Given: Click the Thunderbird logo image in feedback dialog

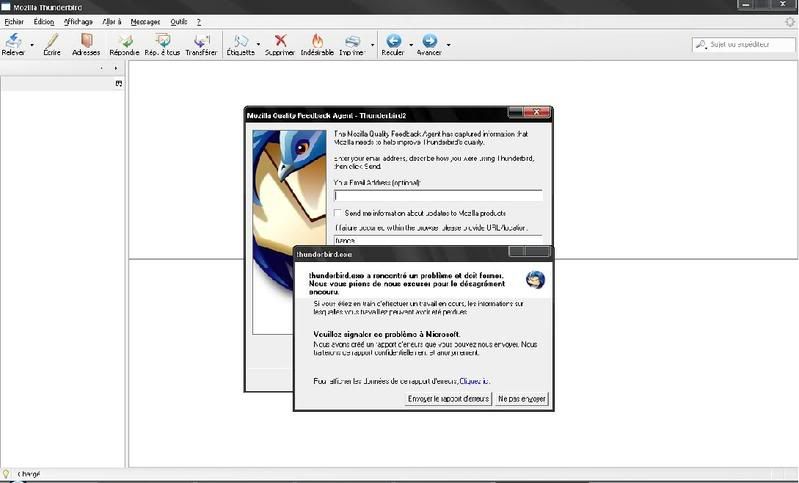Looking at the screenshot, I should click(x=289, y=232).
